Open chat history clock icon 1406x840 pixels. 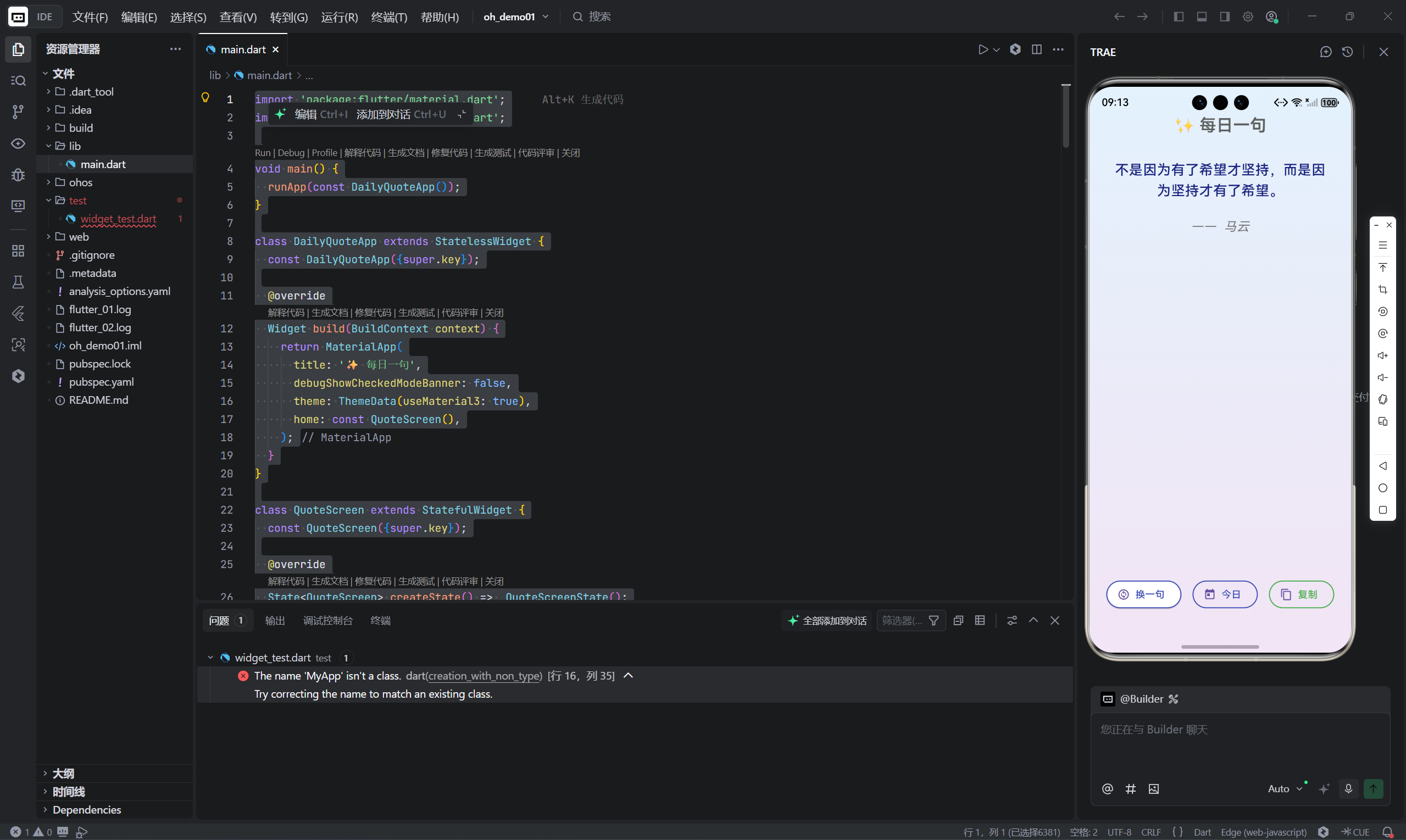pos(1348,52)
